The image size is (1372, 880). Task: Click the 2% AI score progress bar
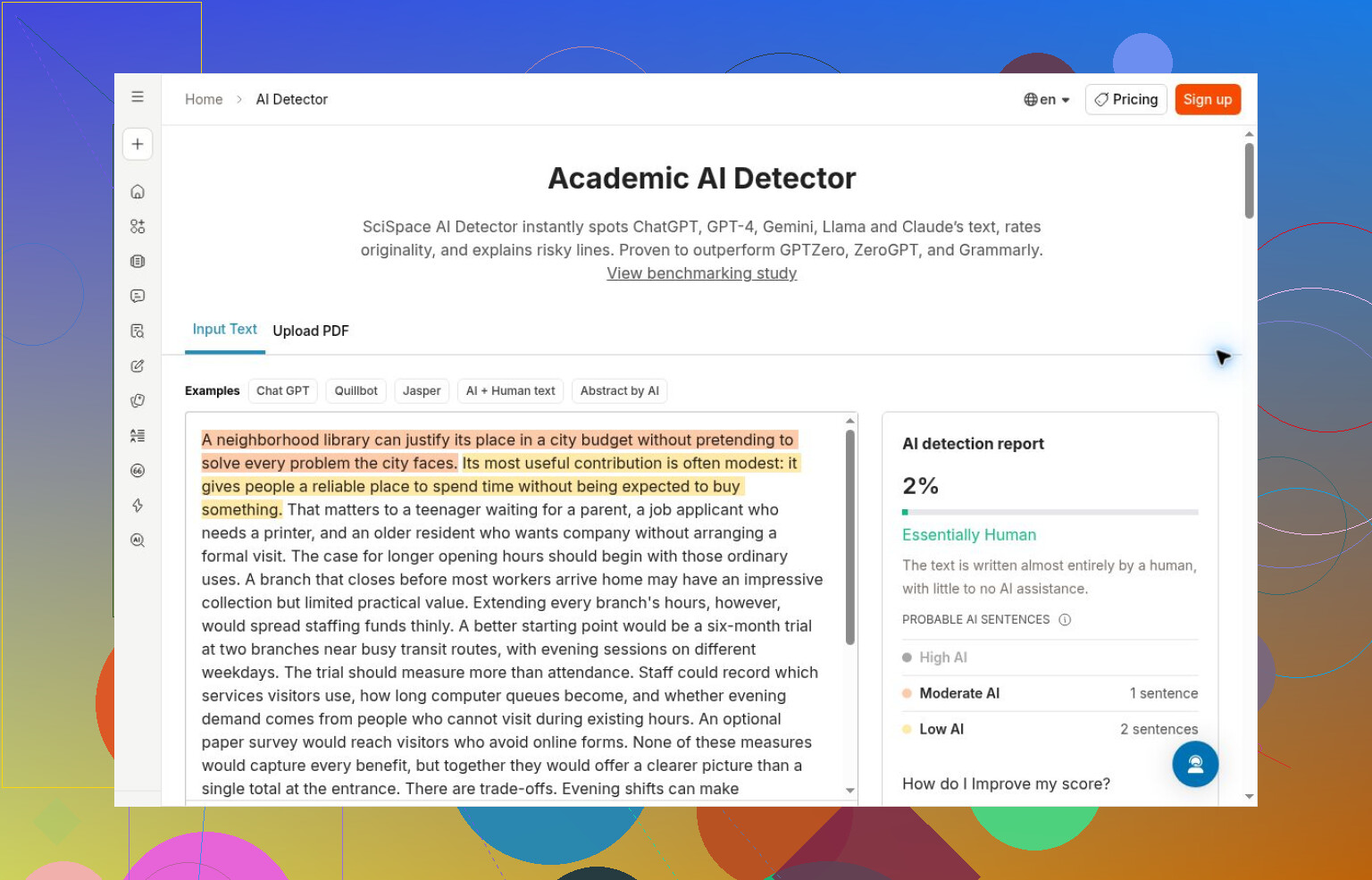pyautogui.click(x=1050, y=512)
